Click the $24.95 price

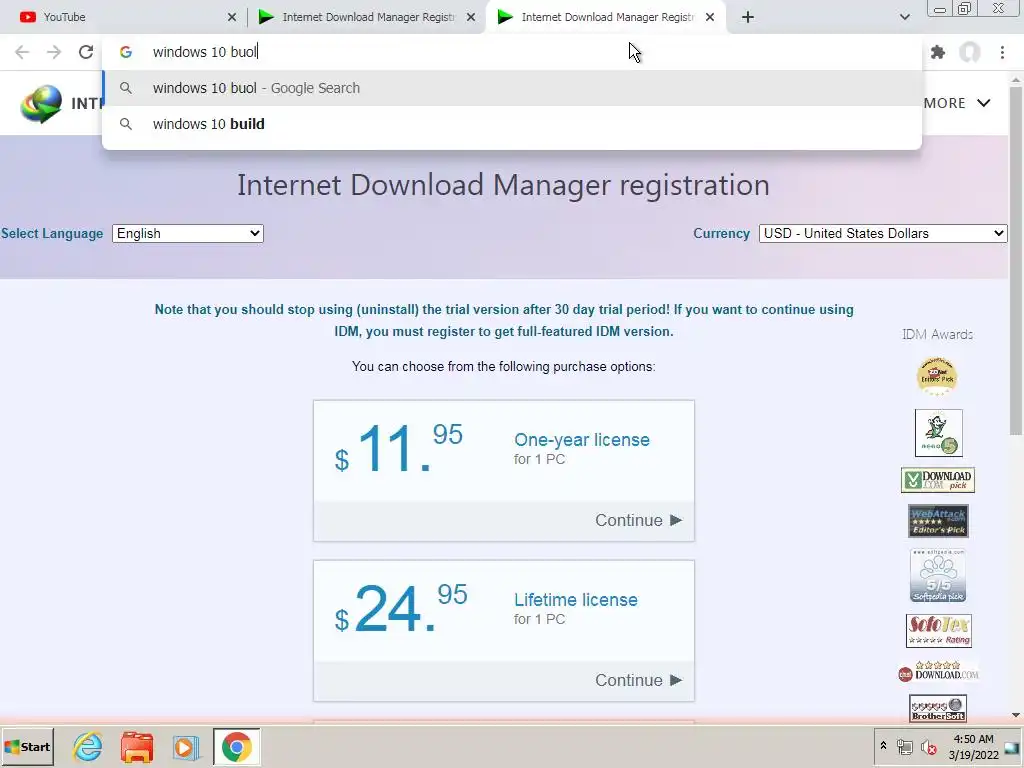400,608
